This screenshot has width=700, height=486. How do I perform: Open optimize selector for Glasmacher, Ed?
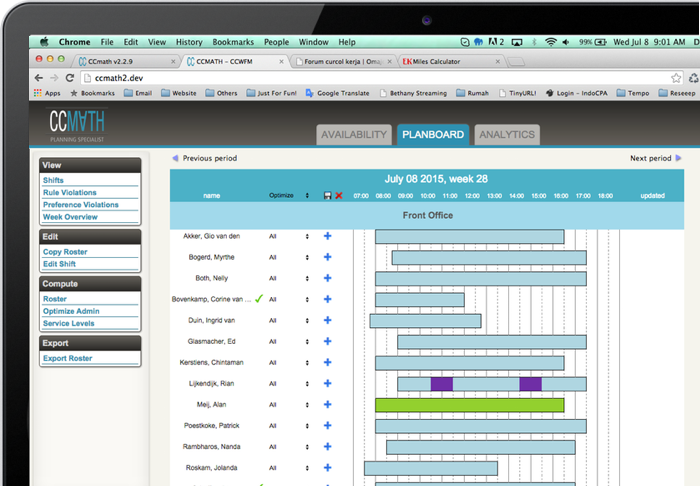pyautogui.click(x=307, y=342)
